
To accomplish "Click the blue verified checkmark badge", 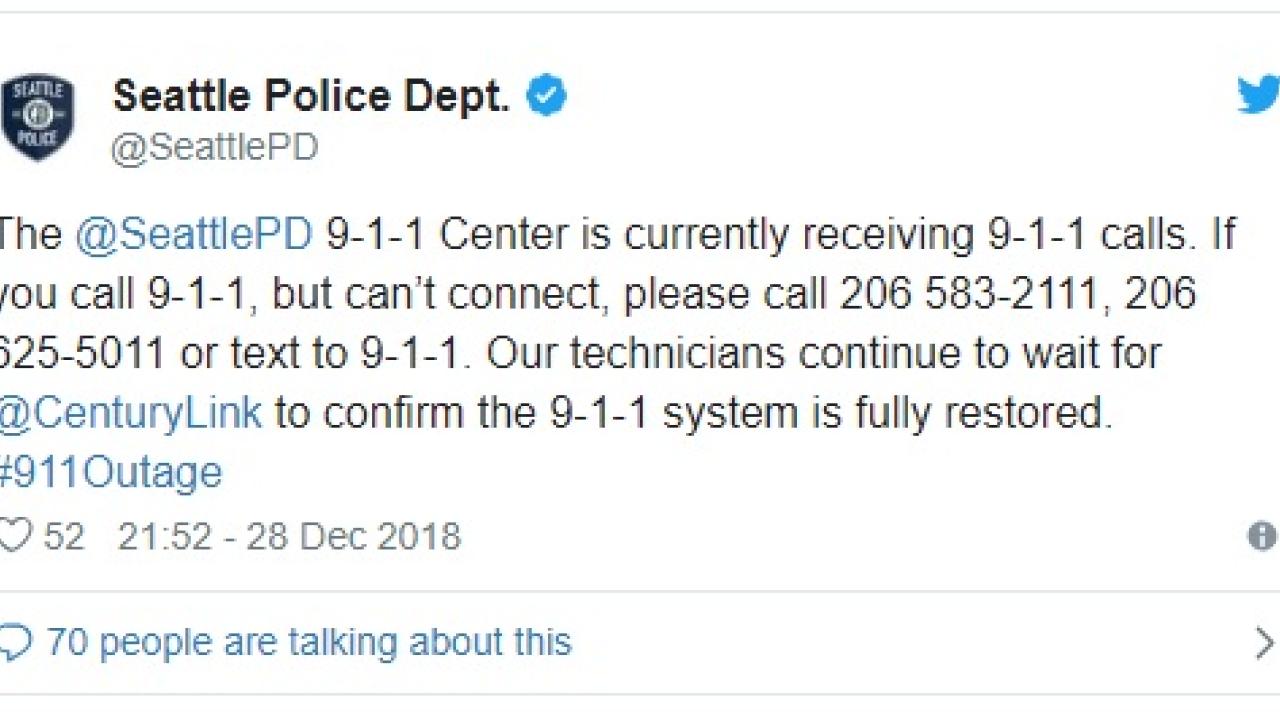I will 546,96.
